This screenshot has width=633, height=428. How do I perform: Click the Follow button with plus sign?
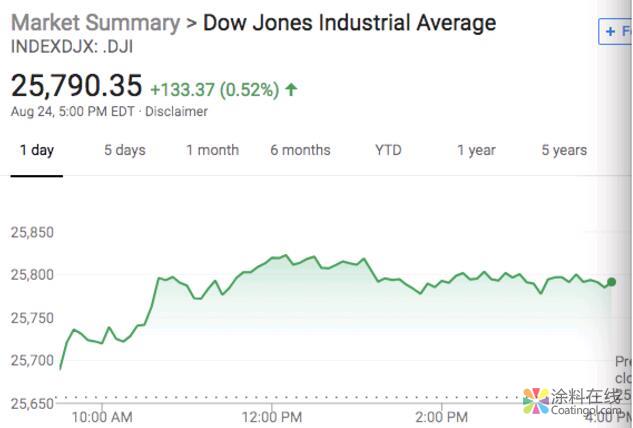[x=615, y=32]
